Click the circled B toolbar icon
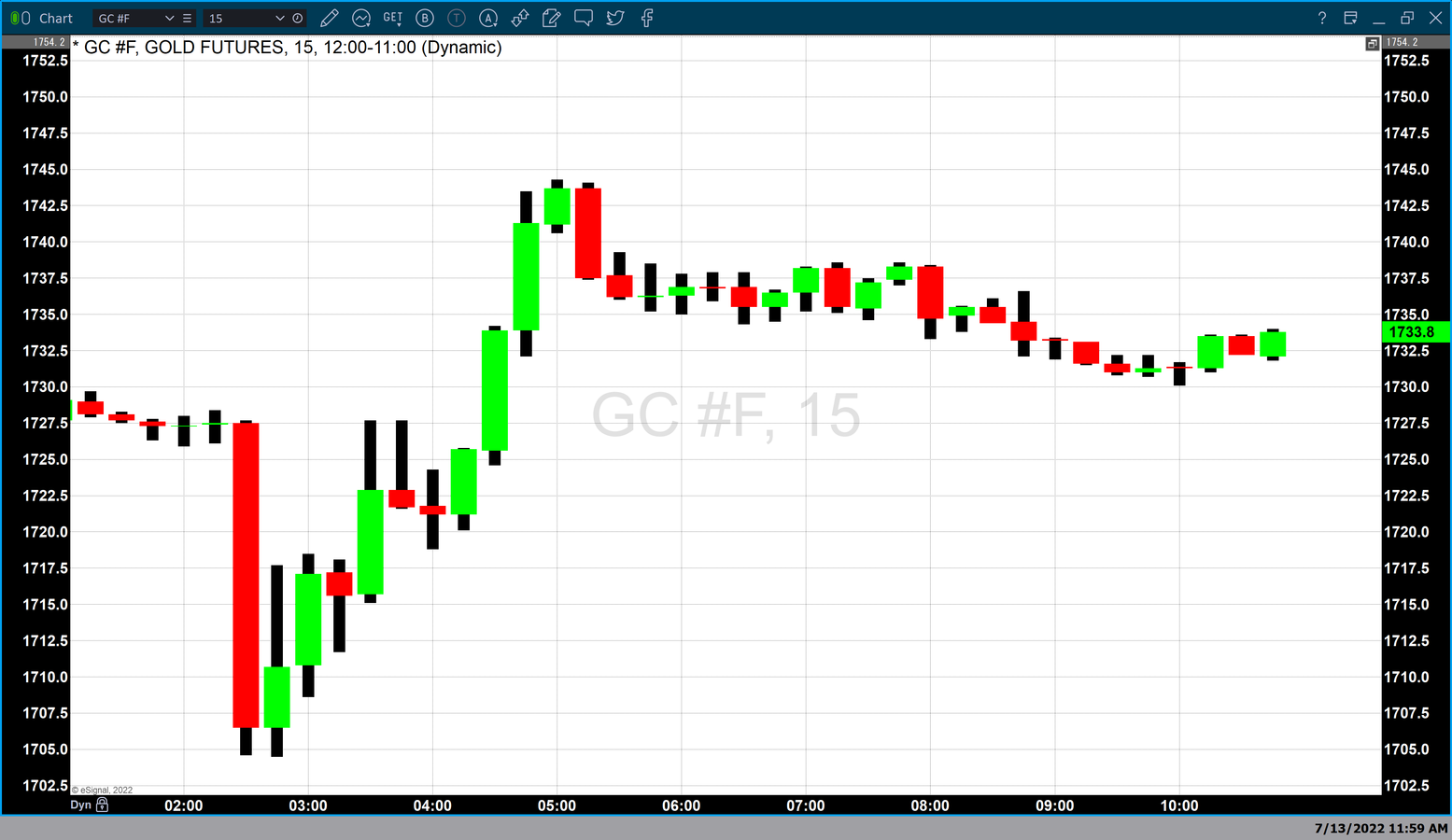This screenshot has width=1452, height=840. pos(425,18)
